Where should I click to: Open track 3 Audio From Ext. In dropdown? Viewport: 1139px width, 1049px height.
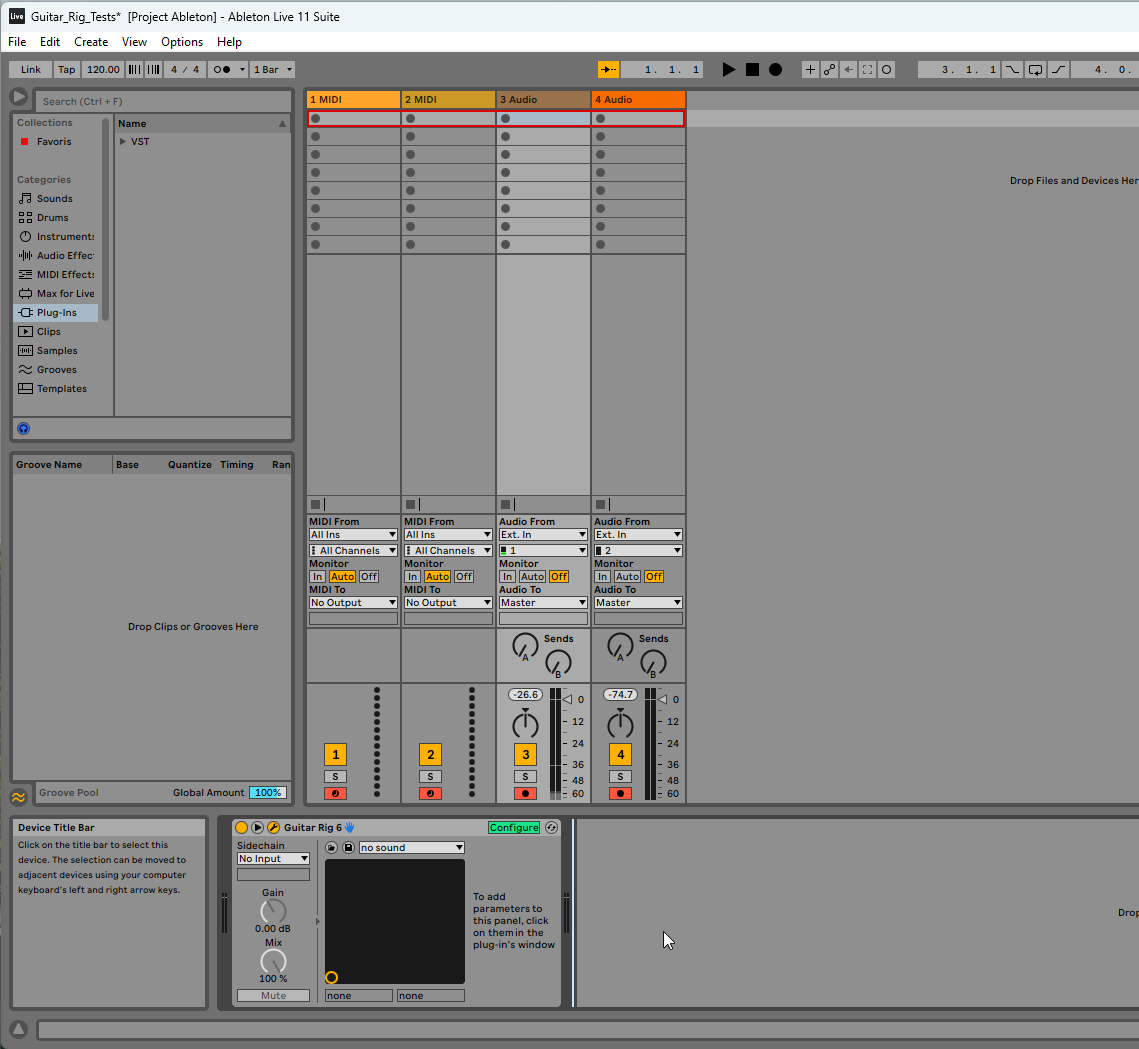tap(543, 535)
